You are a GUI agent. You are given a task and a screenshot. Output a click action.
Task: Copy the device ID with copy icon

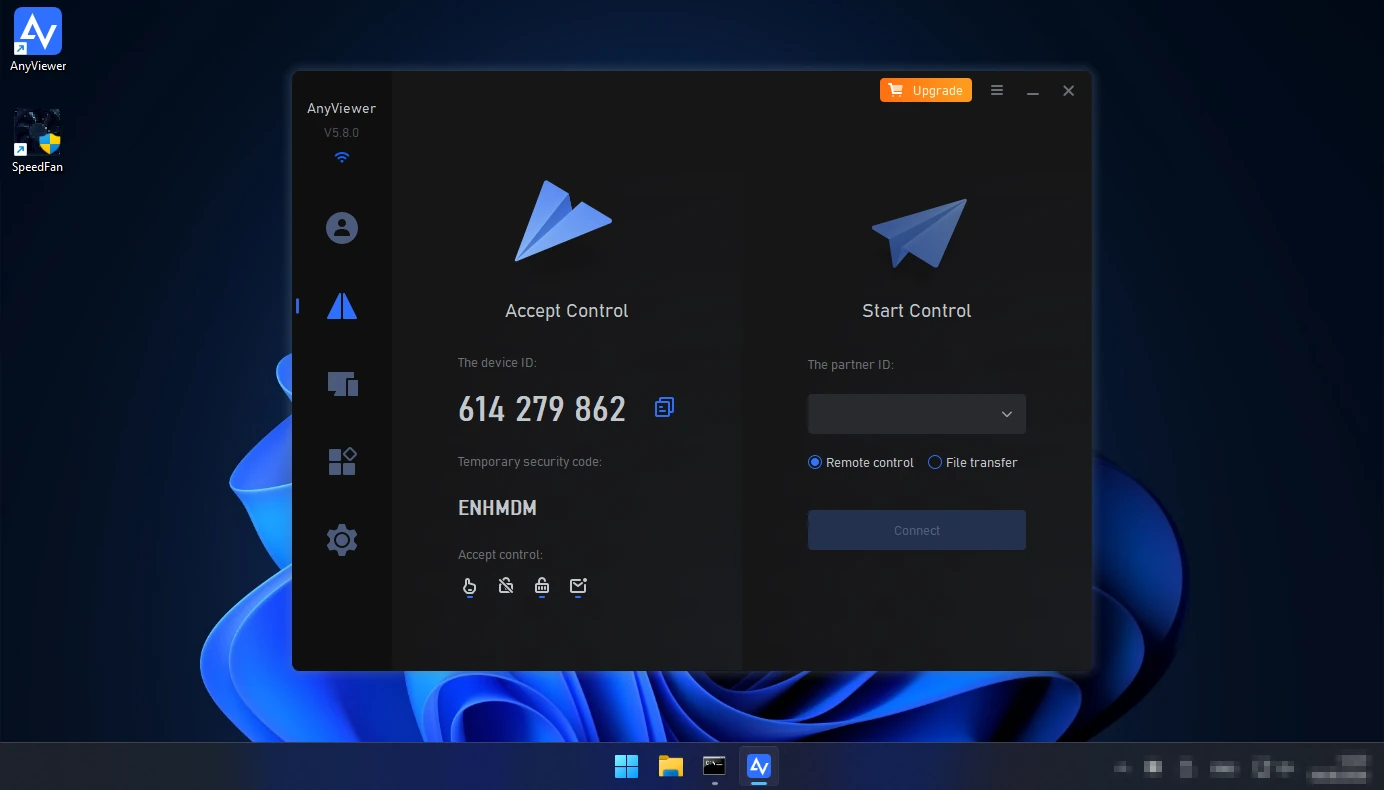pyautogui.click(x=664, y=407)
